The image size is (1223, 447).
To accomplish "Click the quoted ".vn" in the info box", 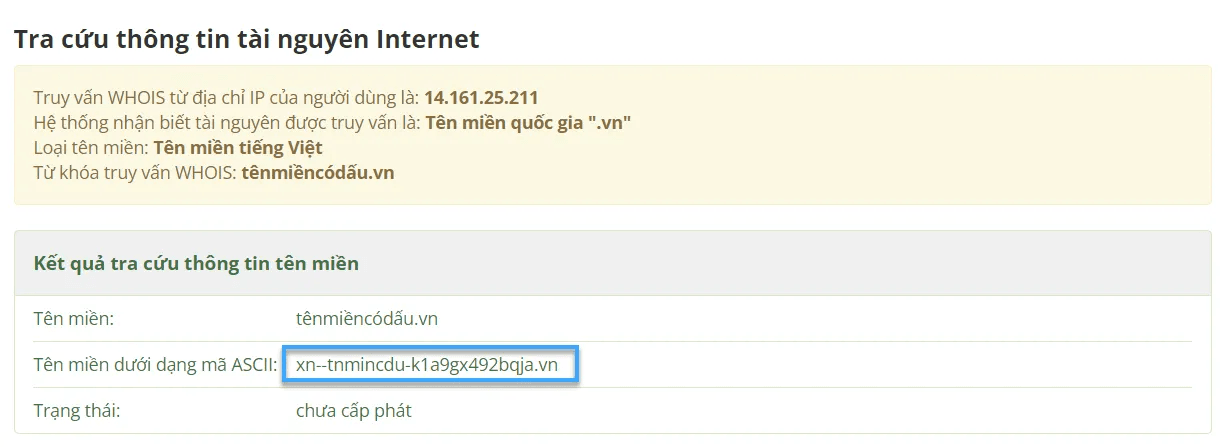I will pyautogui.click(x=610, y=123).
